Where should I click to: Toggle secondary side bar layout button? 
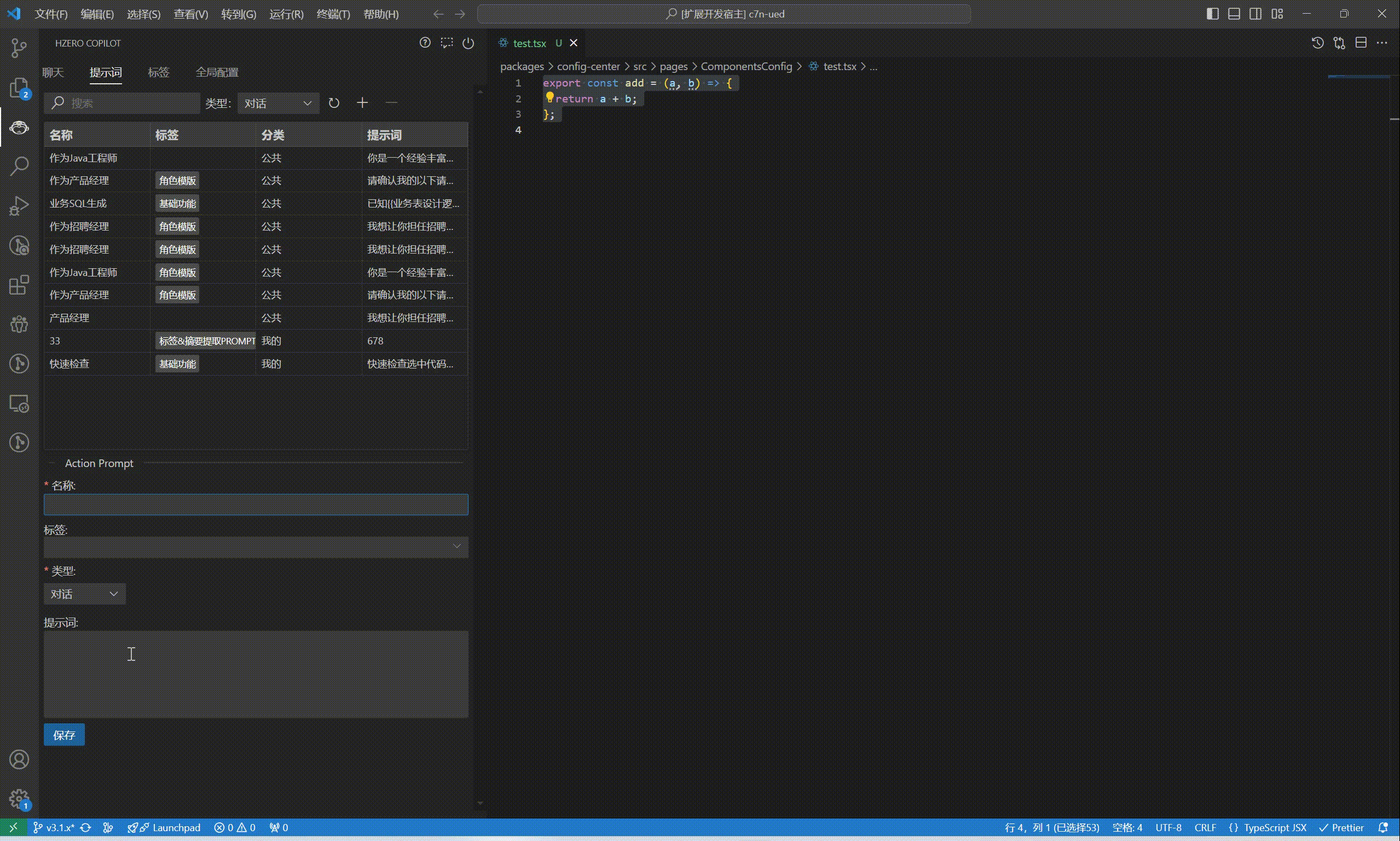[1256, 14]
